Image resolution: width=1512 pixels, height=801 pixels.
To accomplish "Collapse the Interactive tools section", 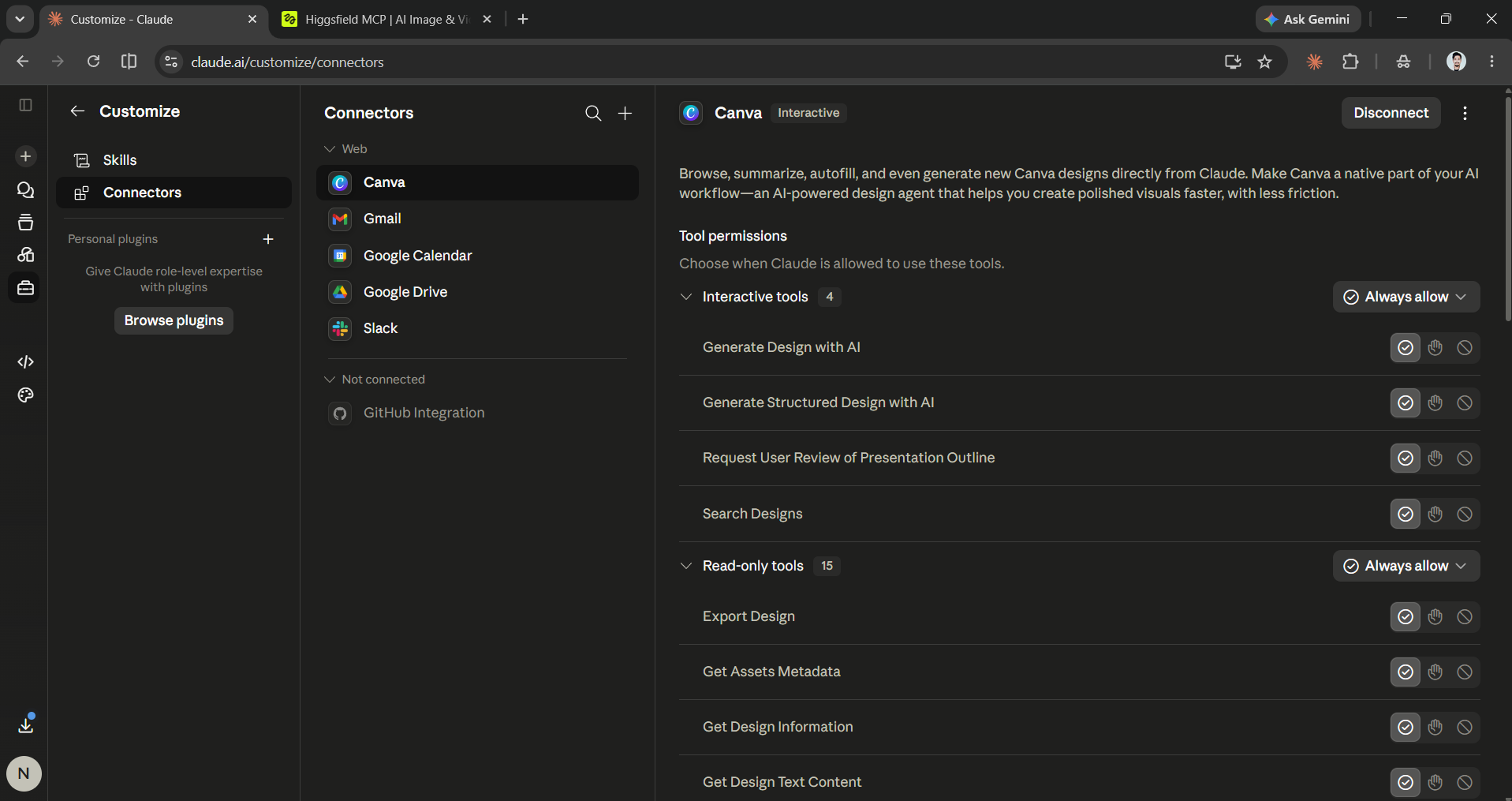I will (686, 297).
